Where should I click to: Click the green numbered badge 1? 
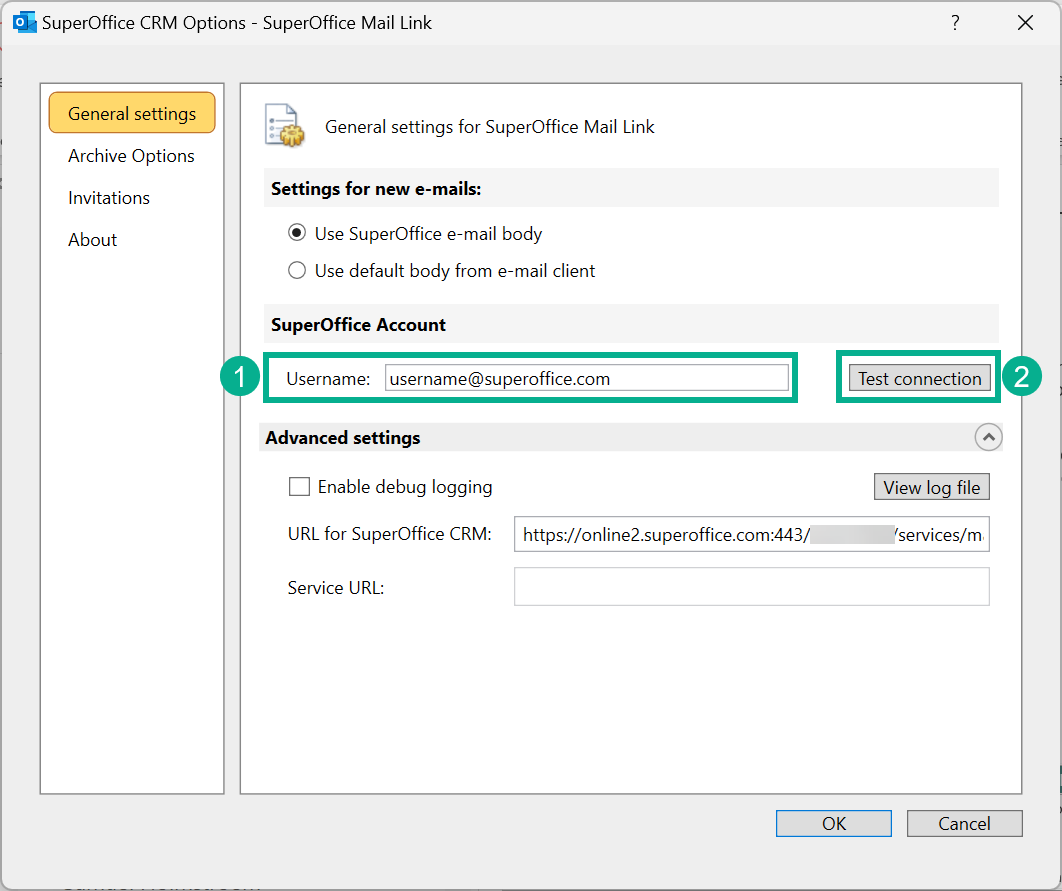pos(240,378)
